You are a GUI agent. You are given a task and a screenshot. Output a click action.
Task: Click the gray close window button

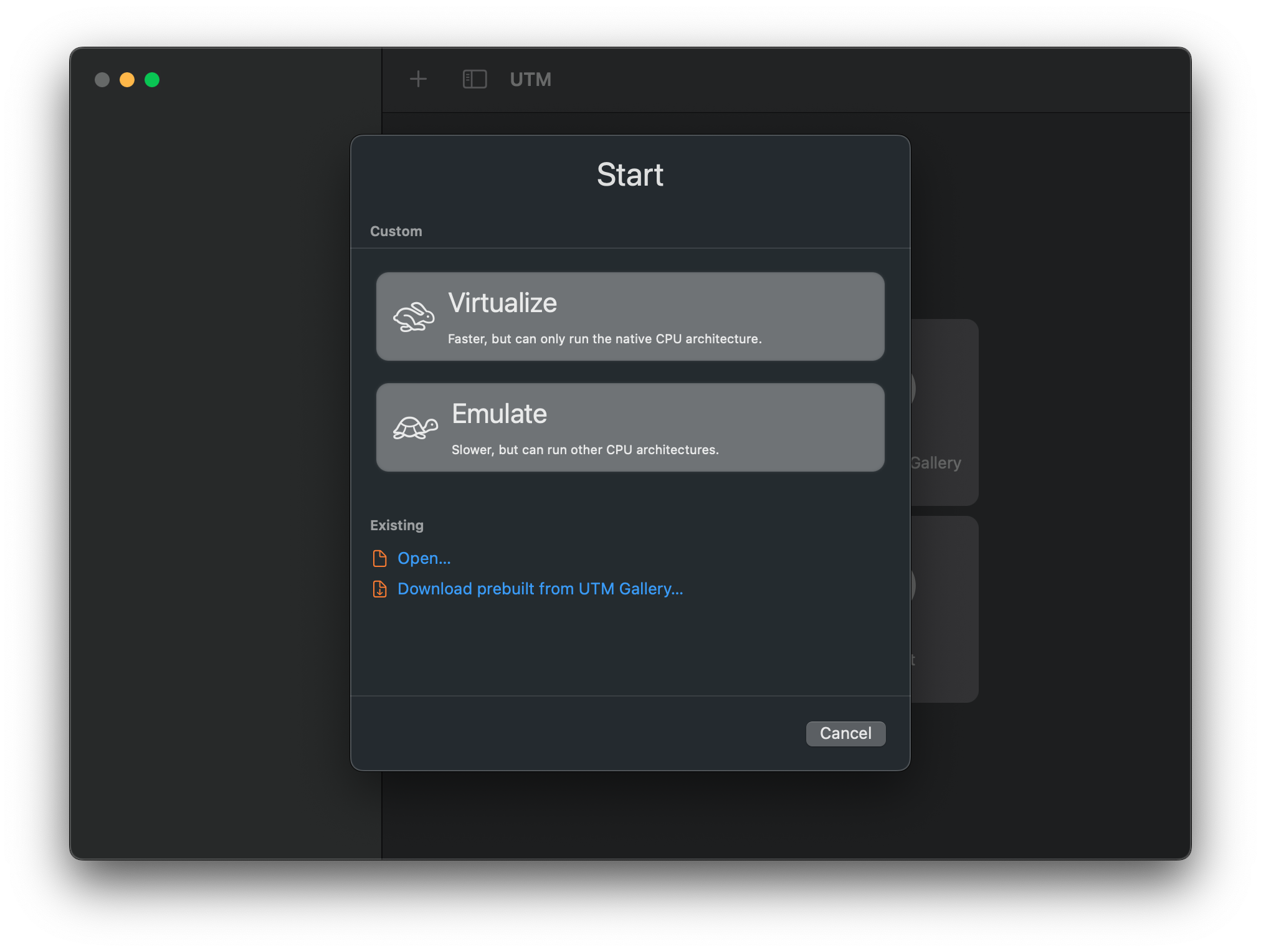click(x=102, y=80)
